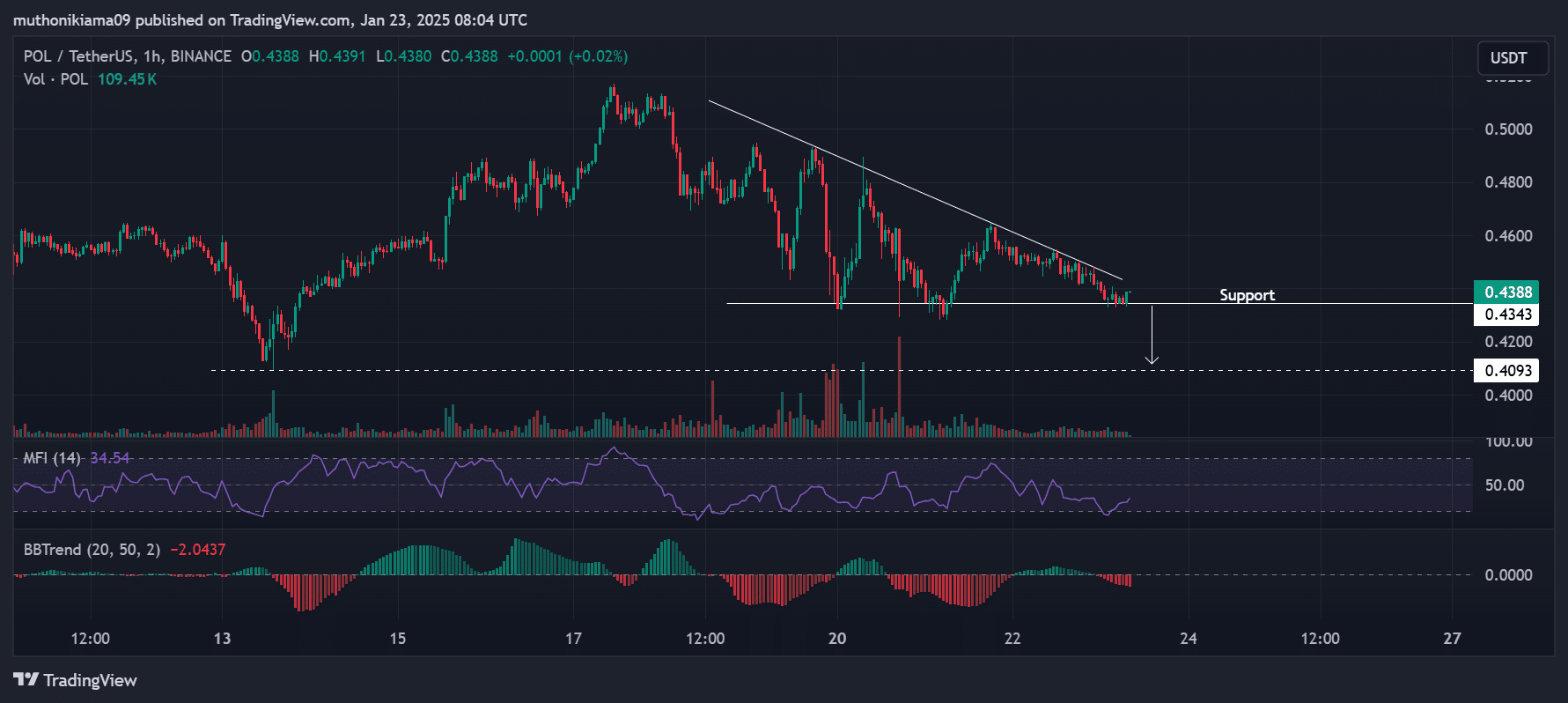Select the BBTrend (20, 50, 2) label
Screen dimensions: 1568x703
point(92,550)
